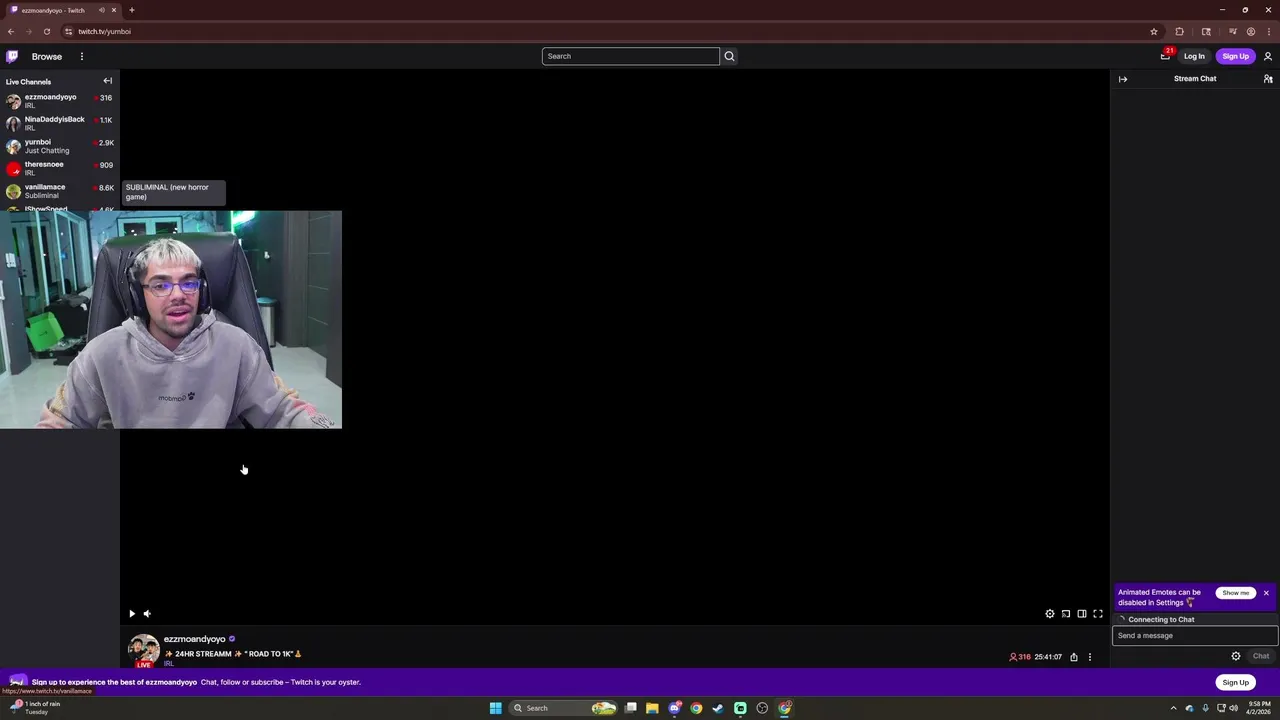This screenshot has width=1280, height=720.
Task: Open theresnoee channel in sidebar
Action: 58,168
